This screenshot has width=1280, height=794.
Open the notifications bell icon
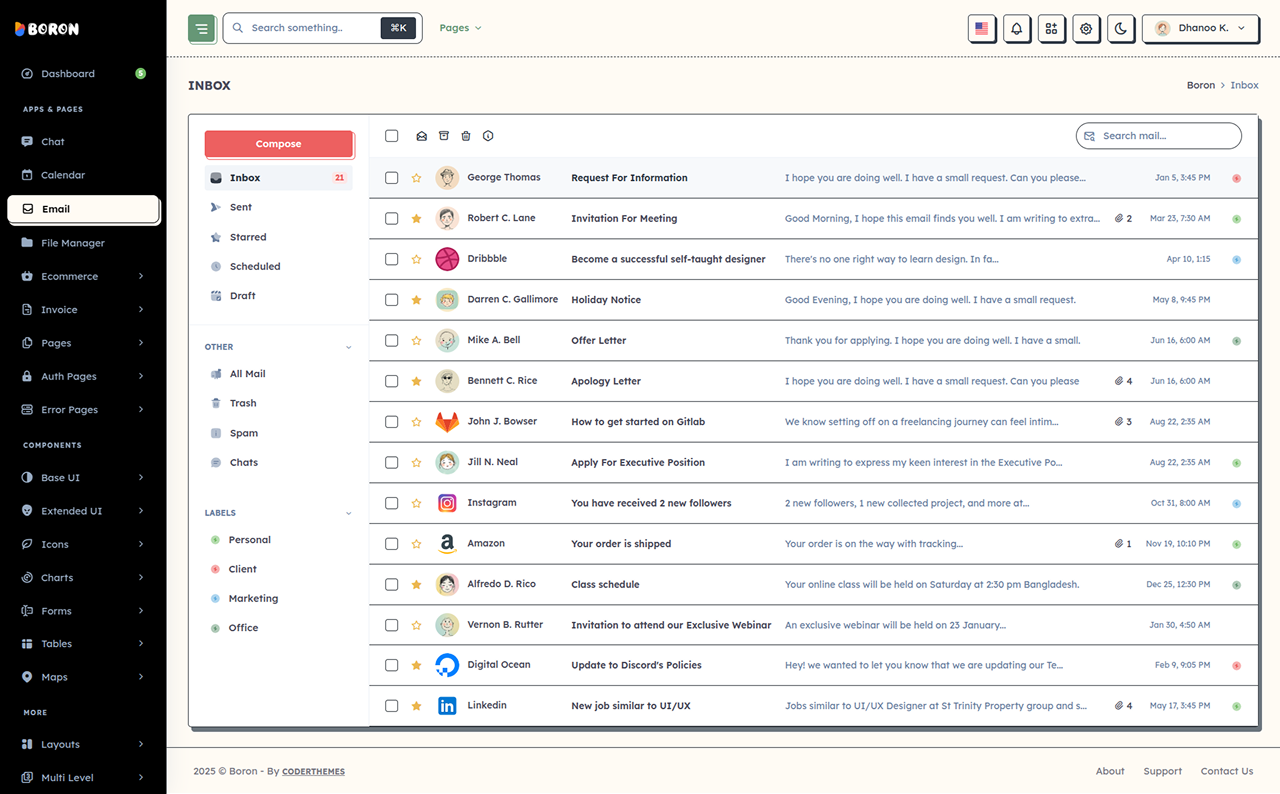coord(1016,28)
